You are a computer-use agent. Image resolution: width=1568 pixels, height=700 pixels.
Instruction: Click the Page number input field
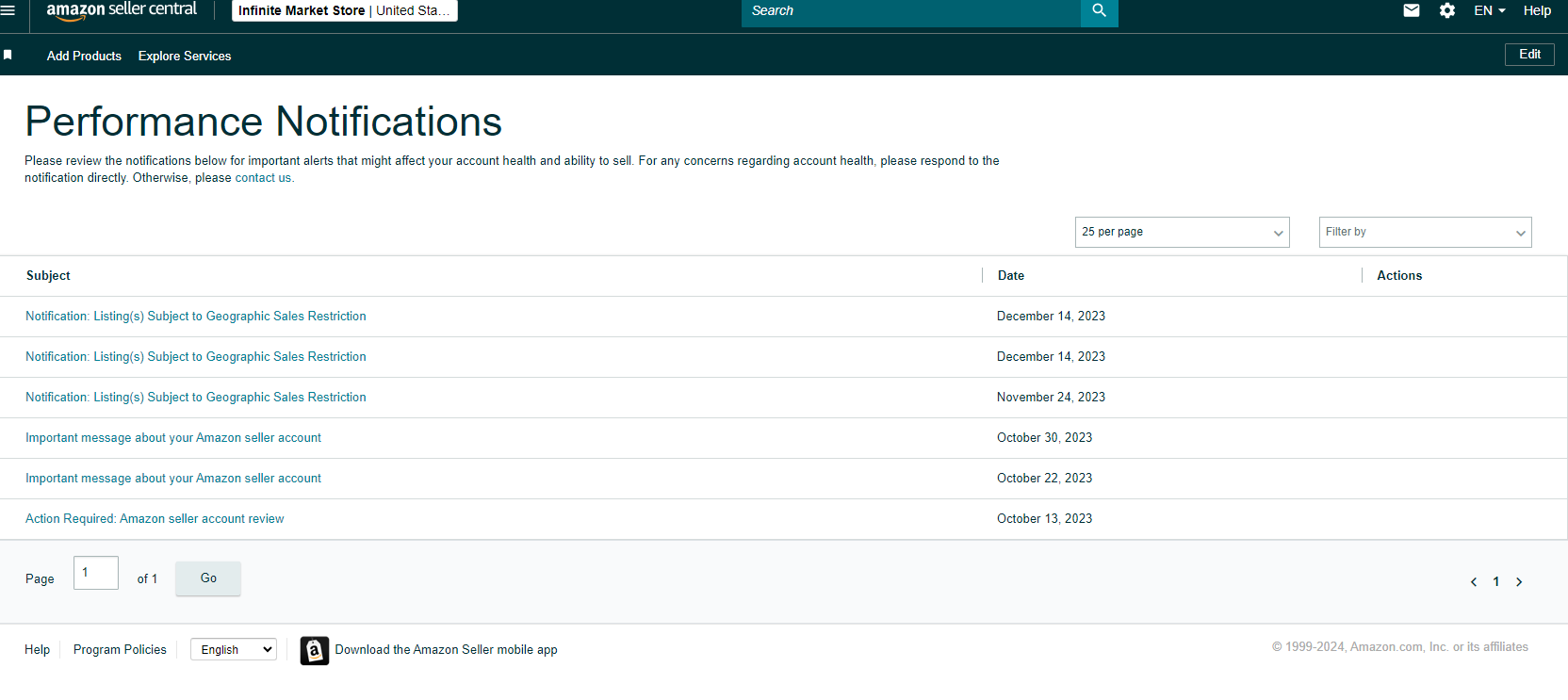click(x=96, y=573)
